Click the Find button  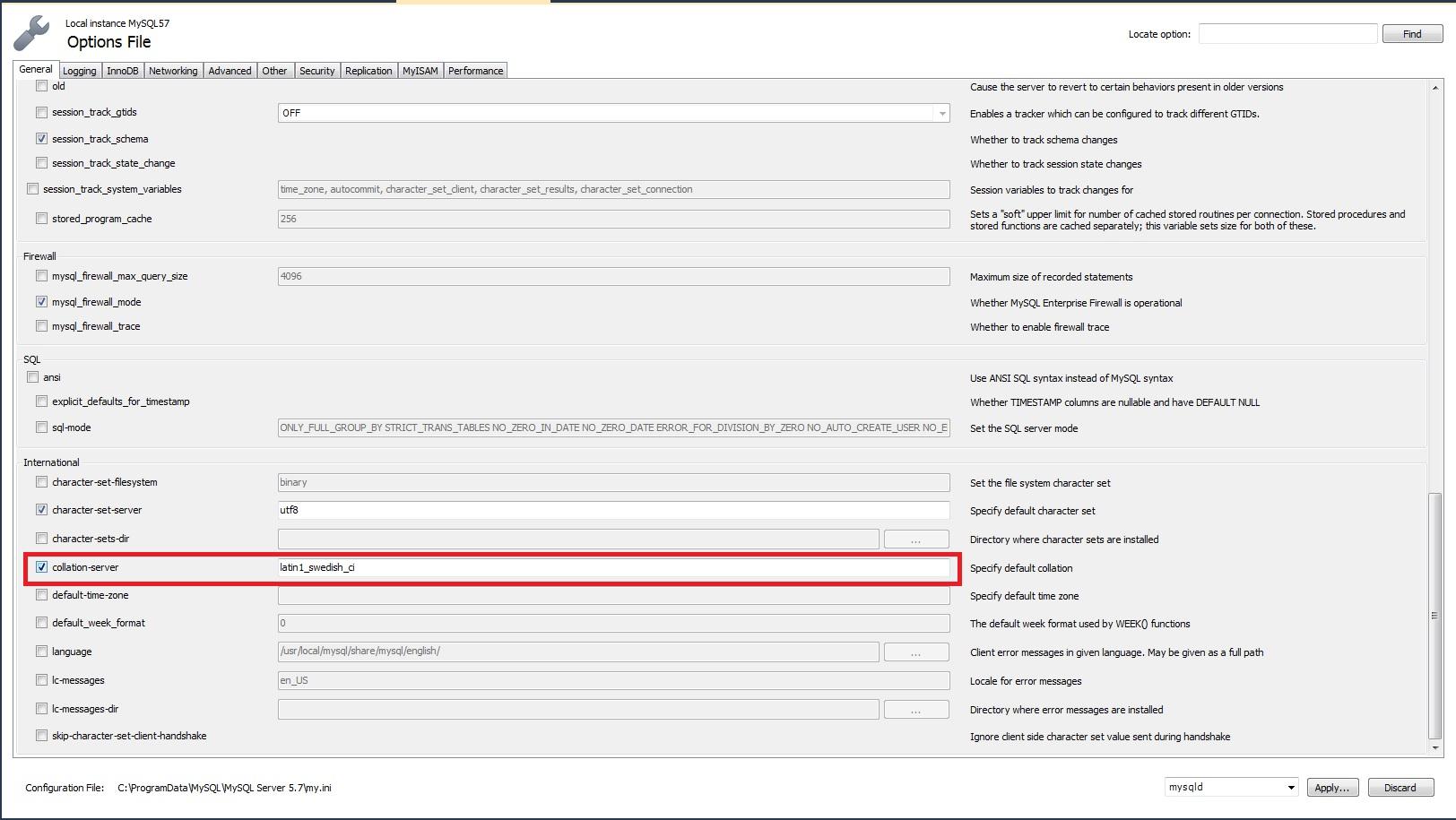[1411, 33]
